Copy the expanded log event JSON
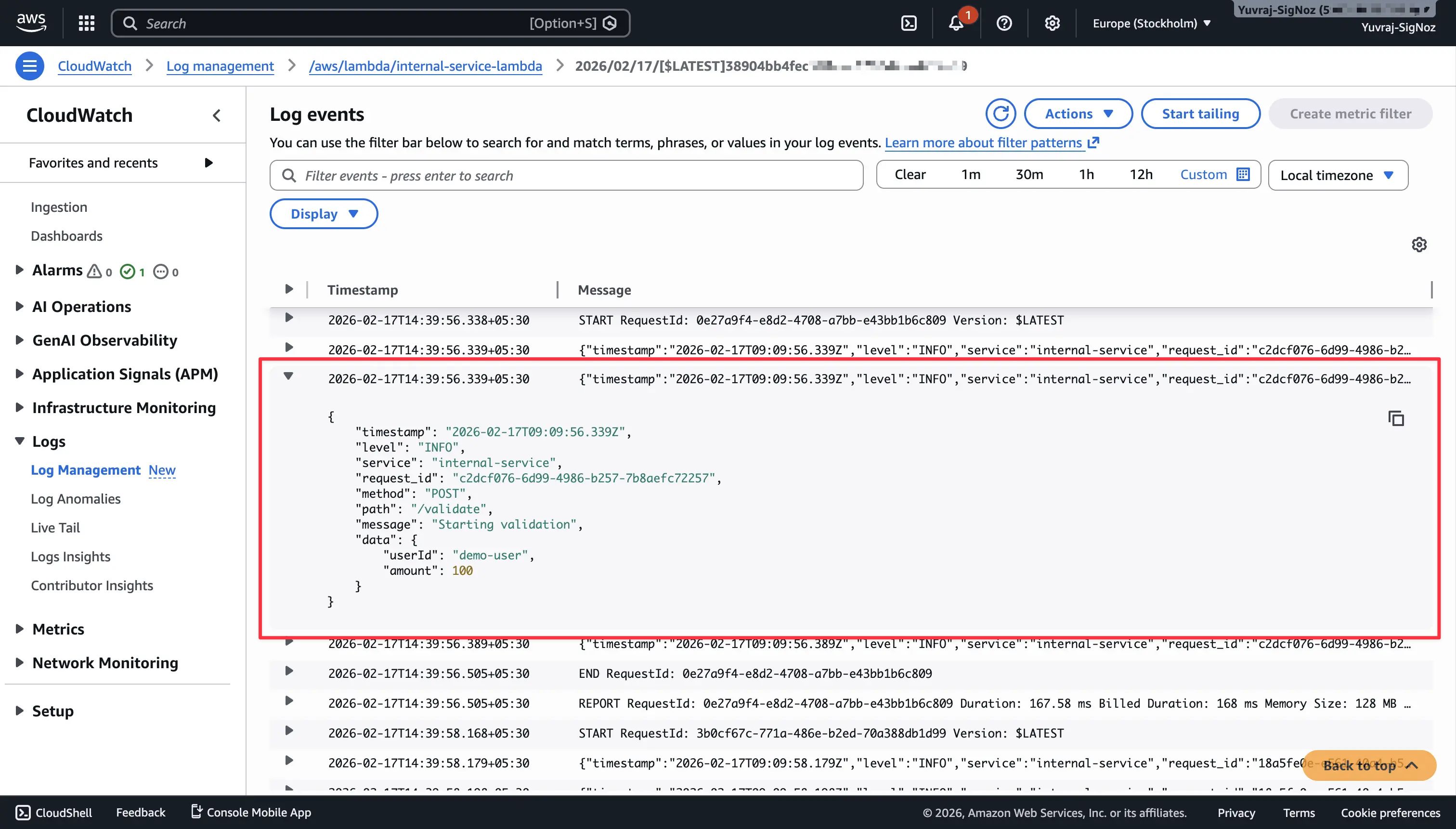This screenshot has height=829, width=1456. tap(1396, 418)
